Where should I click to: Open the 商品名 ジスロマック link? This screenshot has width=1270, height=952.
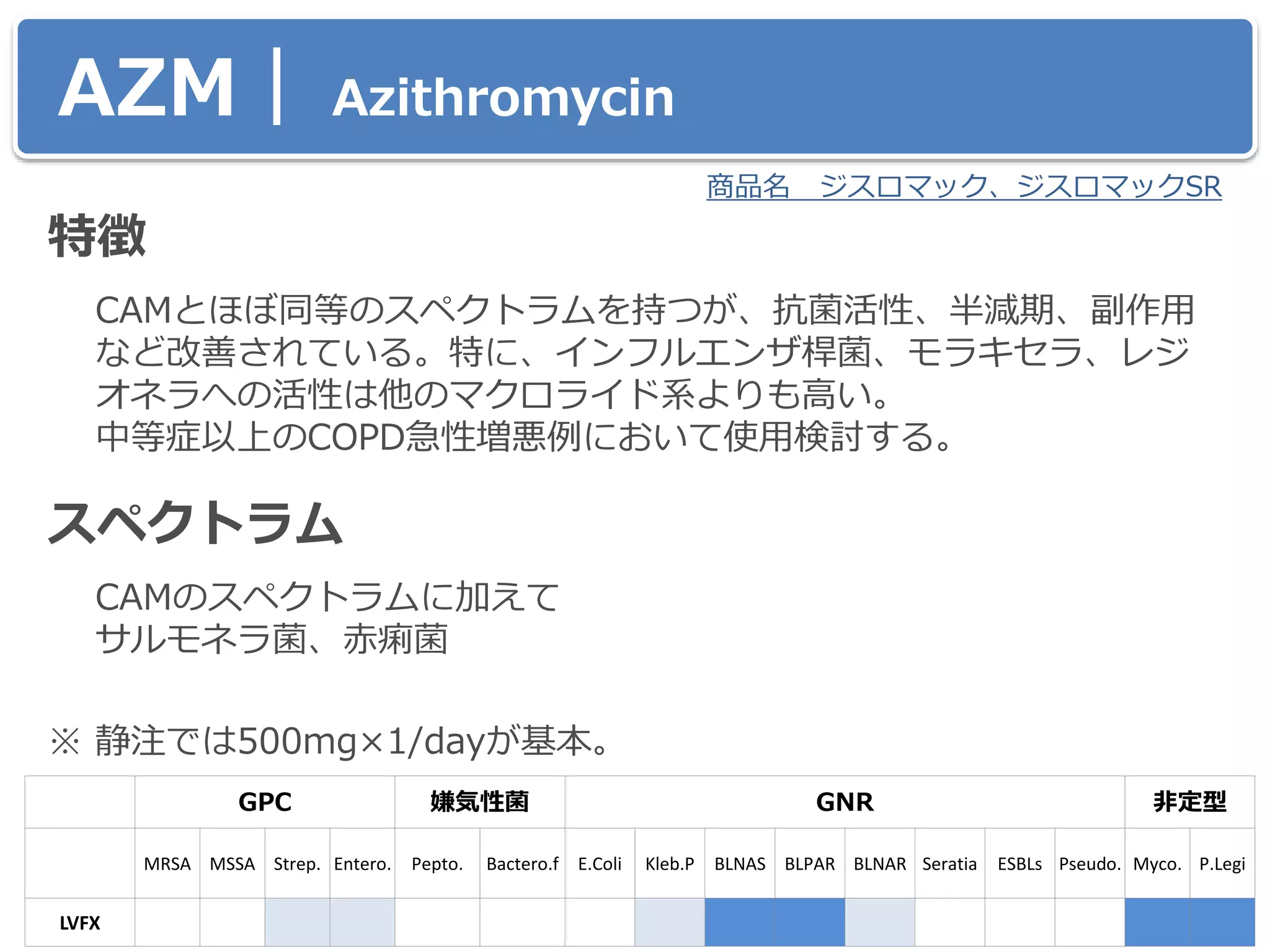pyautogui.click(x=964, y=186)
